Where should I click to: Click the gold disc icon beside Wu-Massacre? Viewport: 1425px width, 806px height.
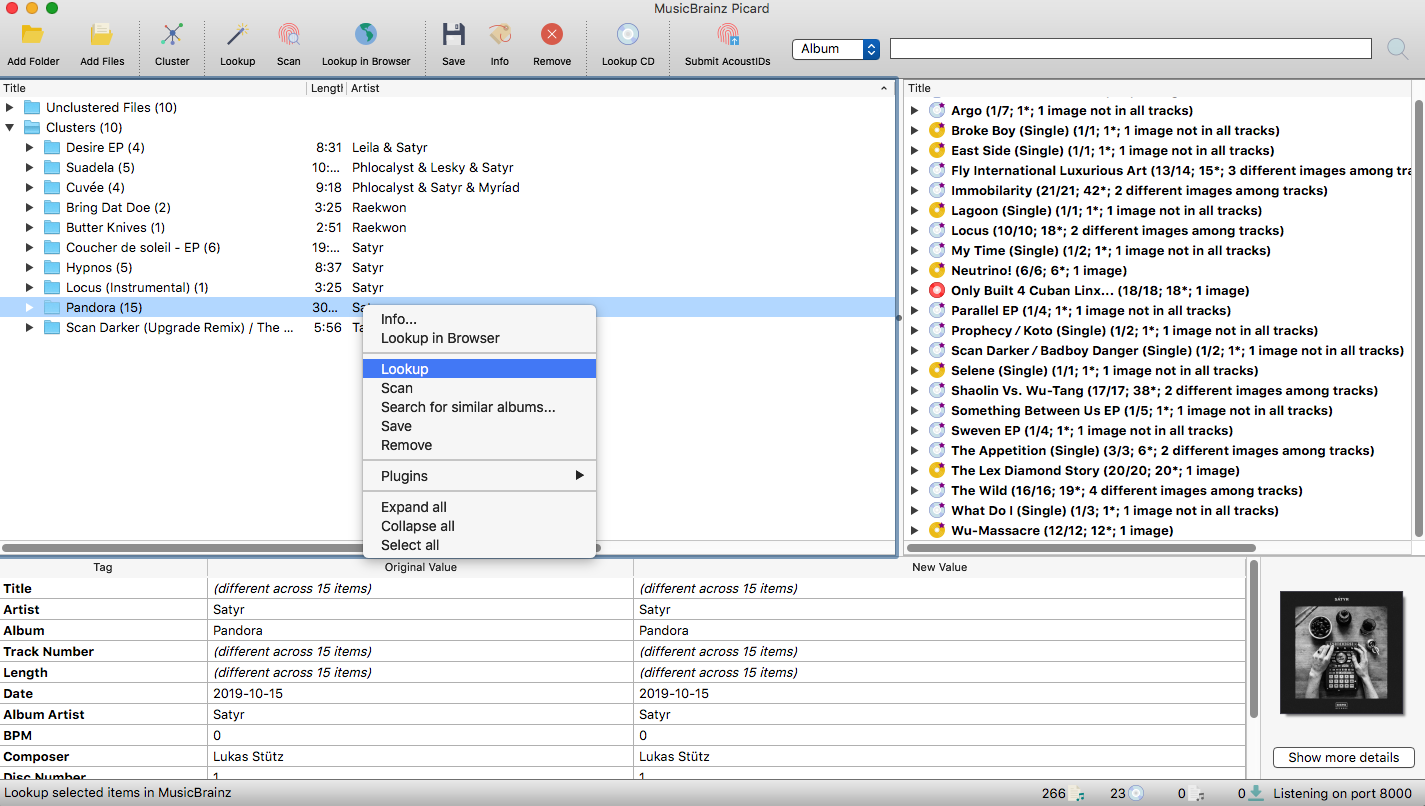click(937, 530)
